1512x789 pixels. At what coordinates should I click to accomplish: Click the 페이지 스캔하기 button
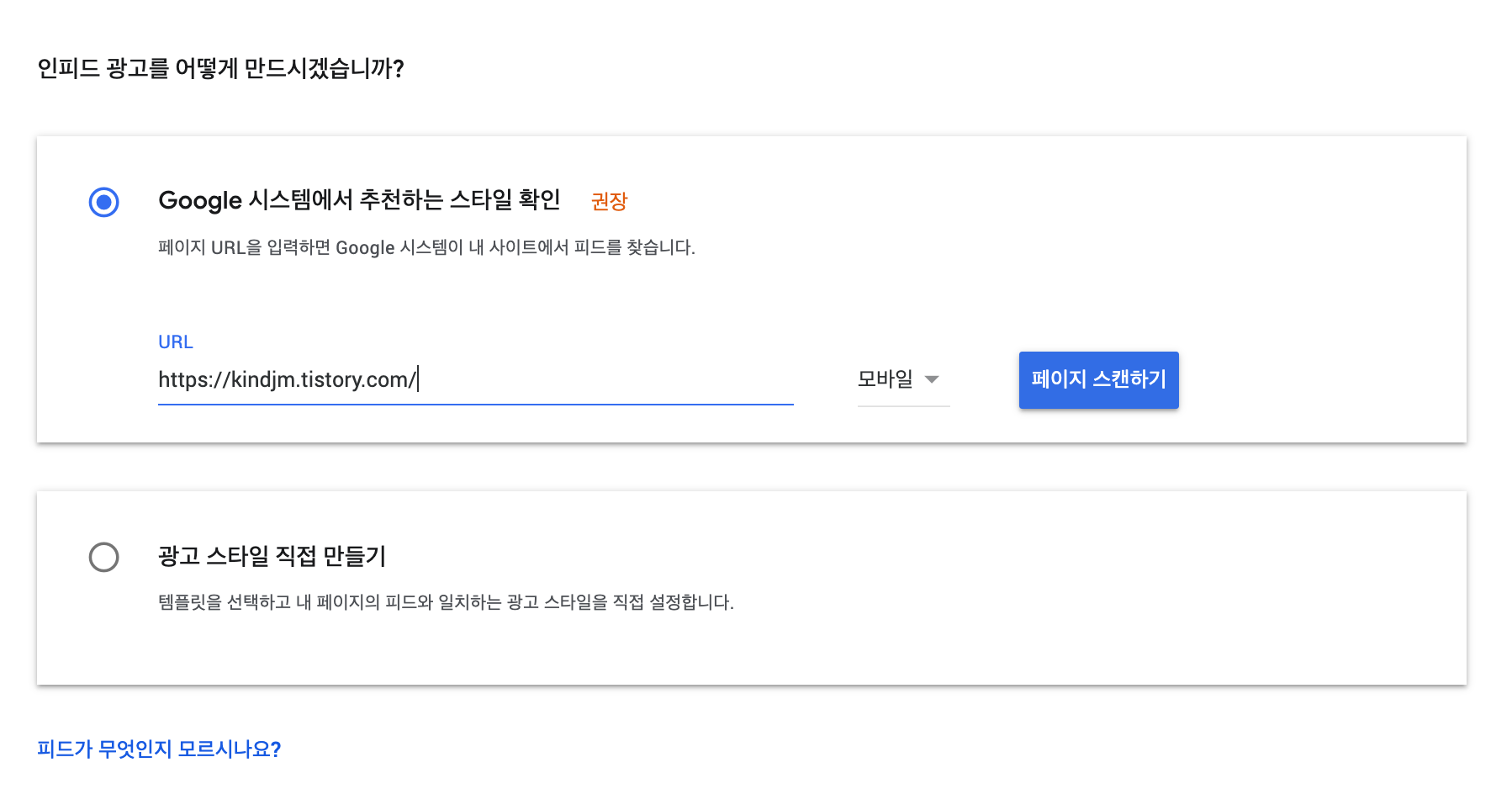1098,380
